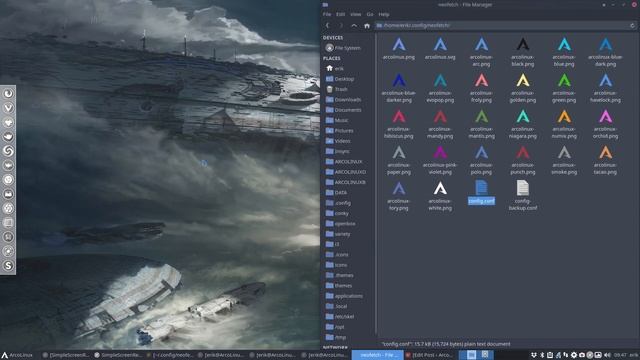The image size is (640, 360).
Task: Select arcolinux-havelock.png file
Action: (x=605, y=88)
